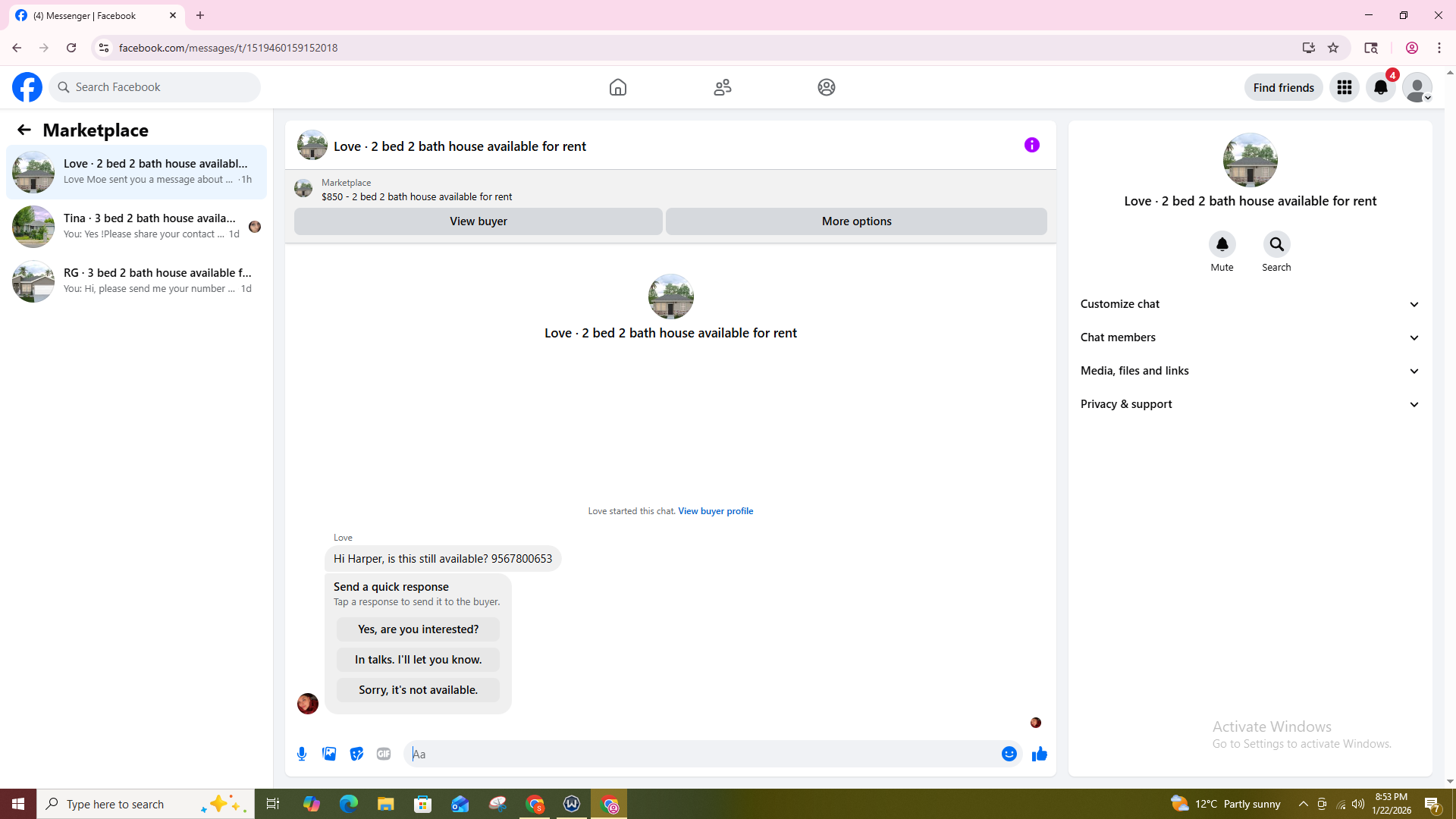Send a voice clip
Screen dimensions: 1456x819
click(302, 754)
